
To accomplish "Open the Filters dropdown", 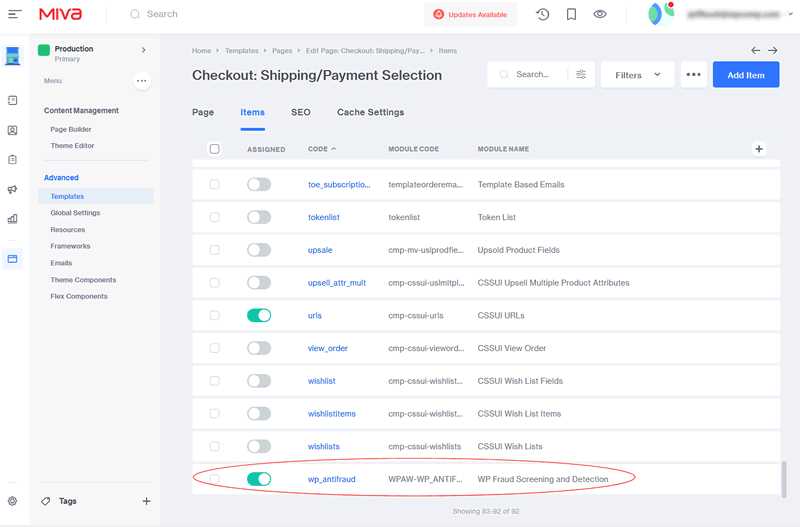I will [637, 74].
